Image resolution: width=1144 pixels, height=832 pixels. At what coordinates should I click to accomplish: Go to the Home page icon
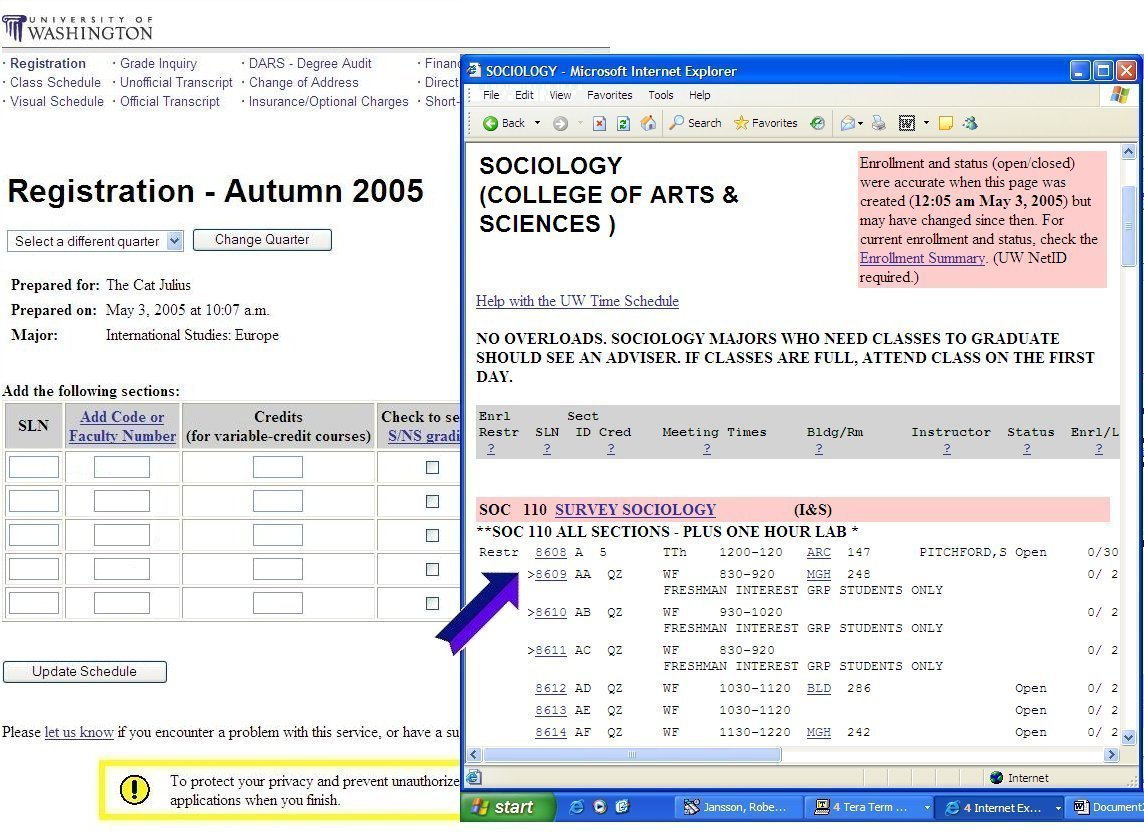(x=648, y=123)
